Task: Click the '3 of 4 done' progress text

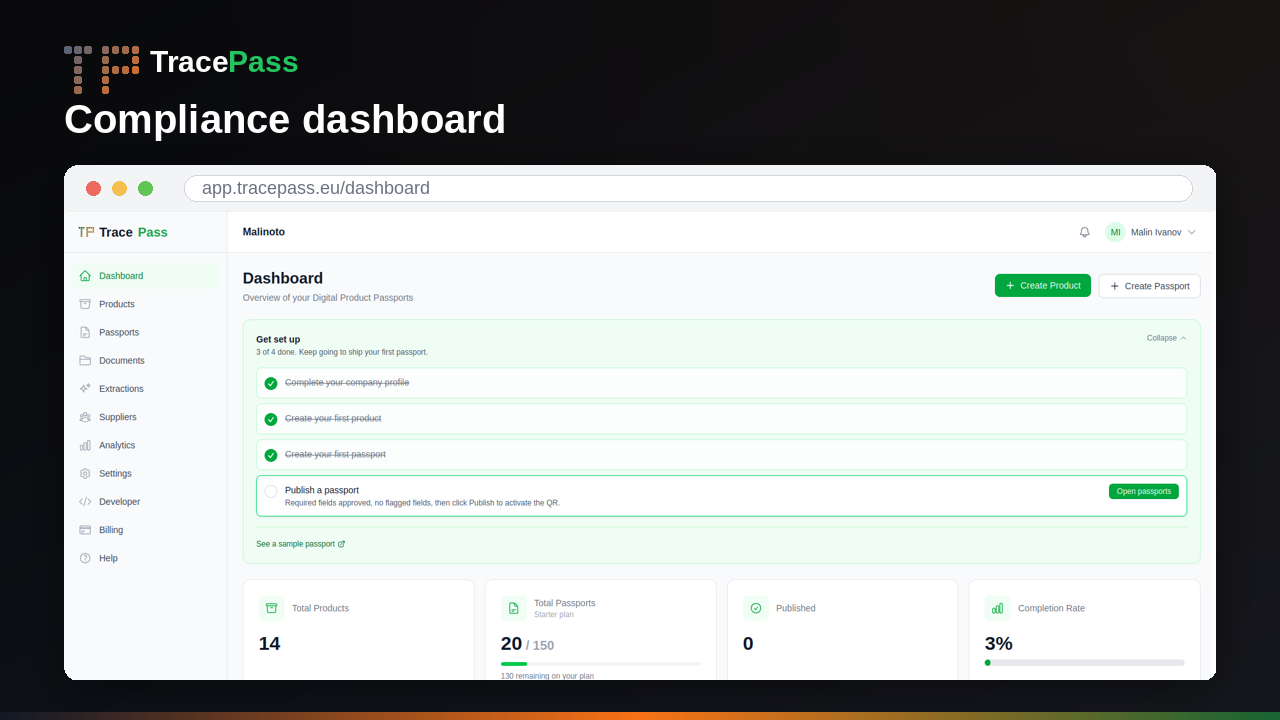Action: 342,352
